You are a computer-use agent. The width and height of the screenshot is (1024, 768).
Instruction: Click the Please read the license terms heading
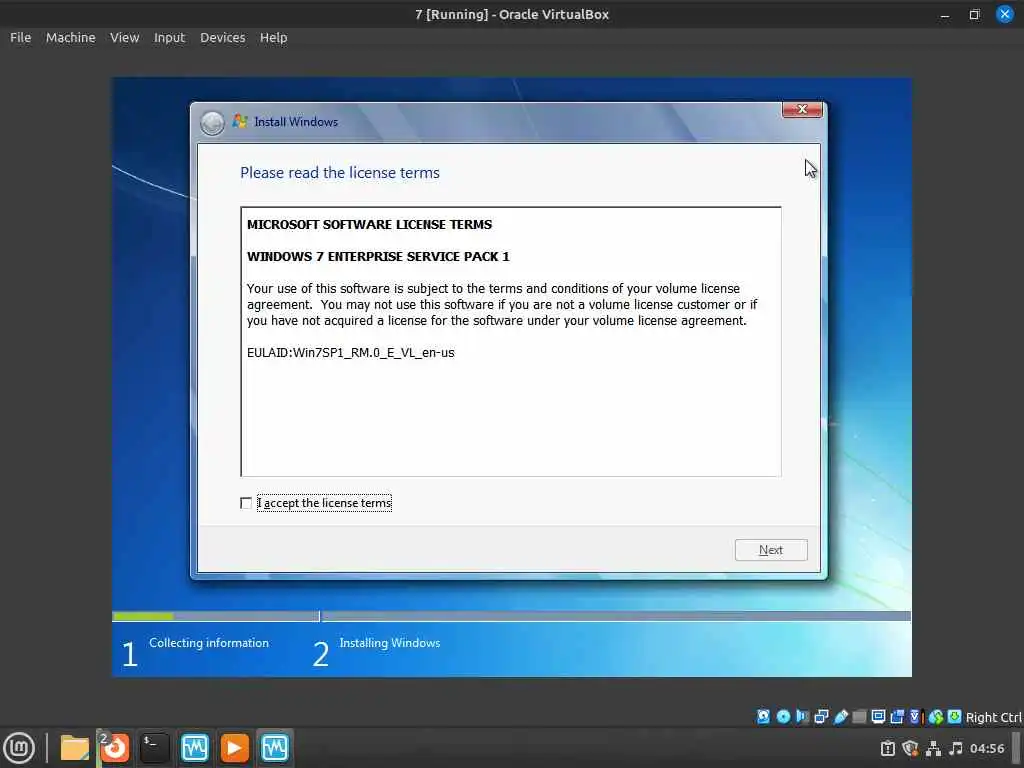pos(340,173)
